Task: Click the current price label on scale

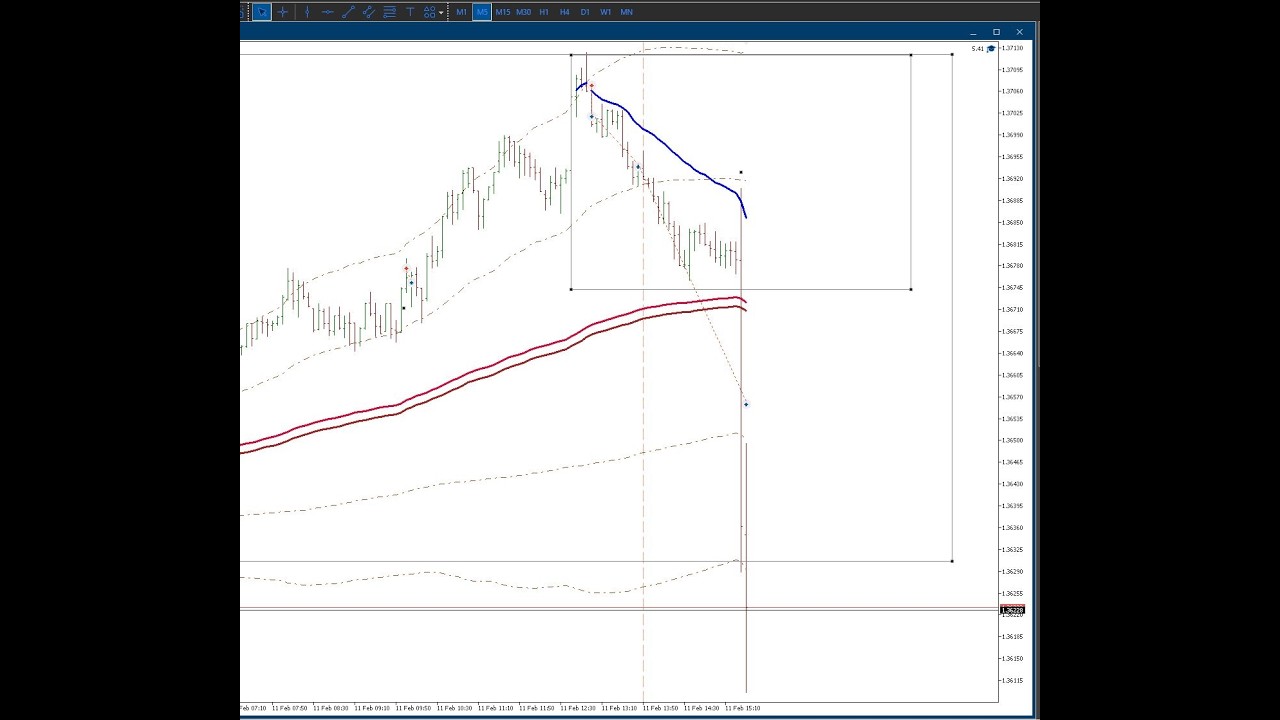Action: pyautogui.click(x=1013, y=610)
